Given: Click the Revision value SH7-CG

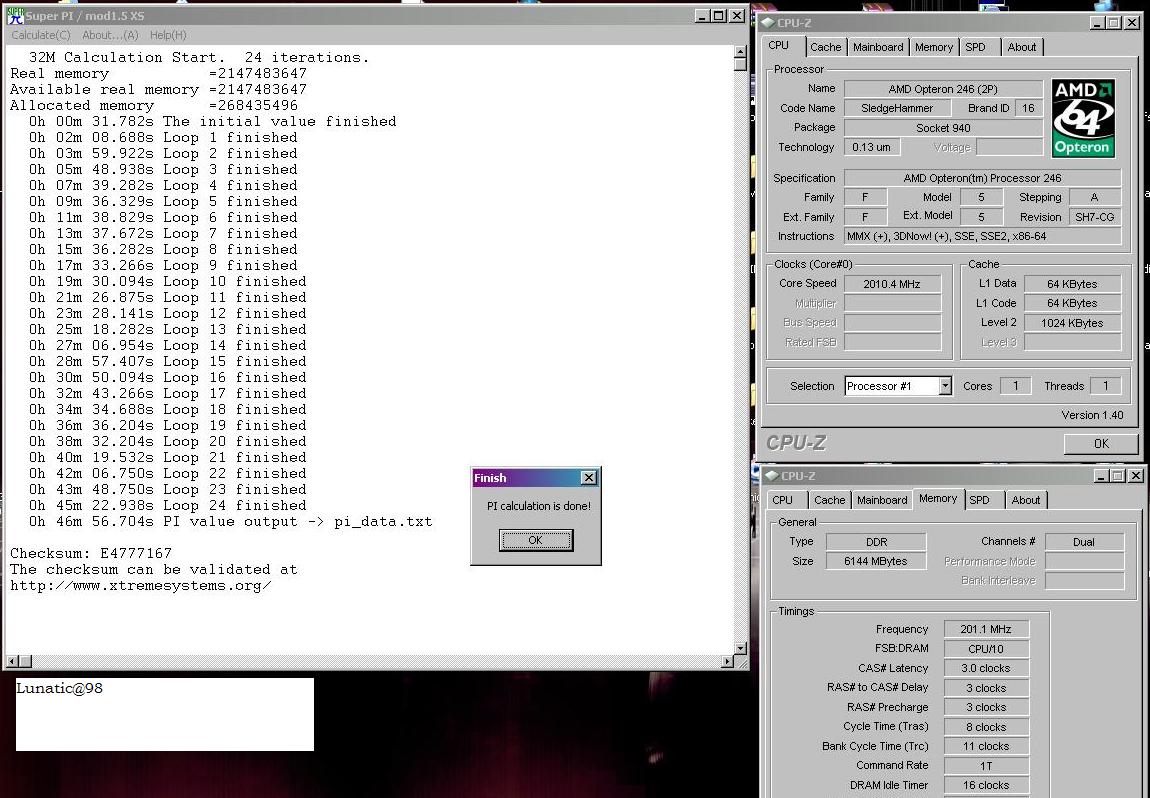Looking at the screenshot, I should (1094, 217).
